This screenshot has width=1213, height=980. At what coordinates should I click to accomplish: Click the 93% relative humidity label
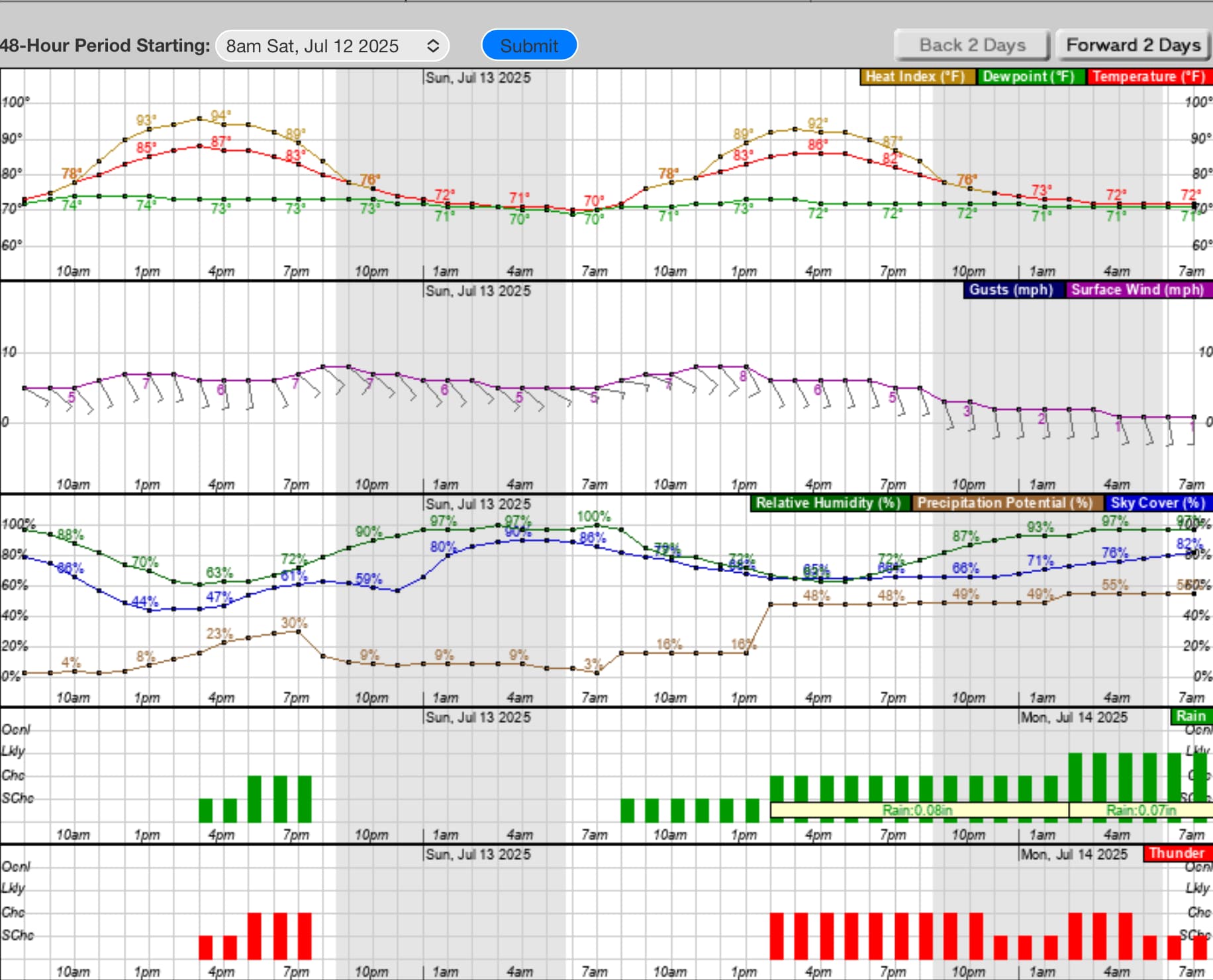click(1040, 527)
